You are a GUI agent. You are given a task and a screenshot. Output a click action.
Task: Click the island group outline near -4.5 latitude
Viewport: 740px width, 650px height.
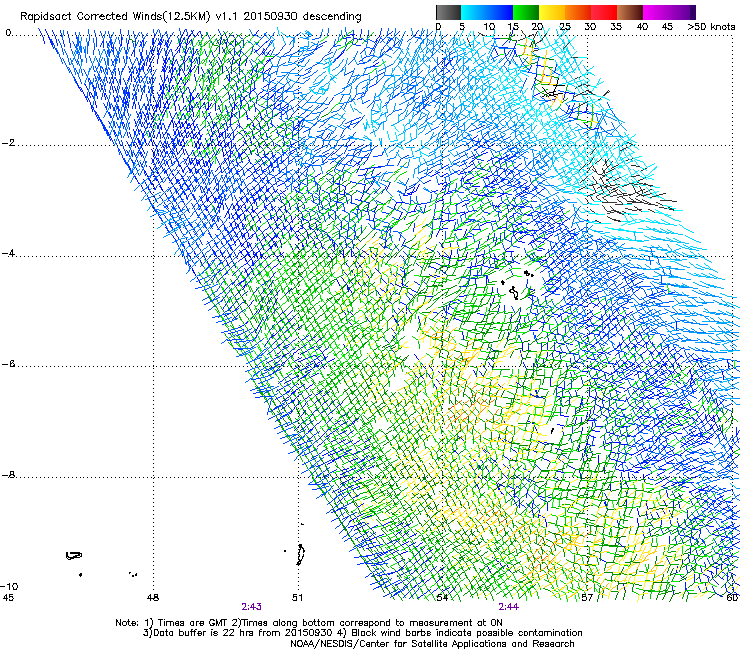[x=518, y=286]
